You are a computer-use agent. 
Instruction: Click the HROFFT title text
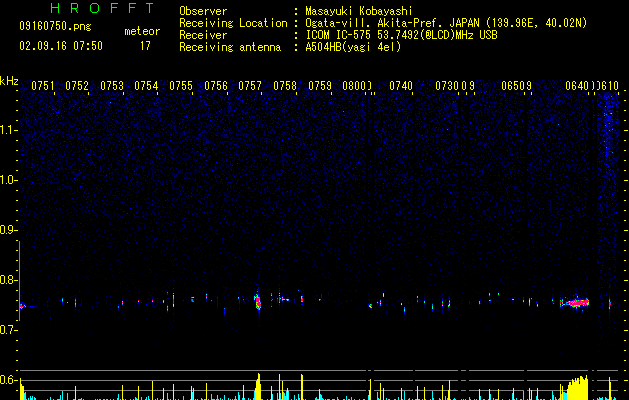click(103, 8)
